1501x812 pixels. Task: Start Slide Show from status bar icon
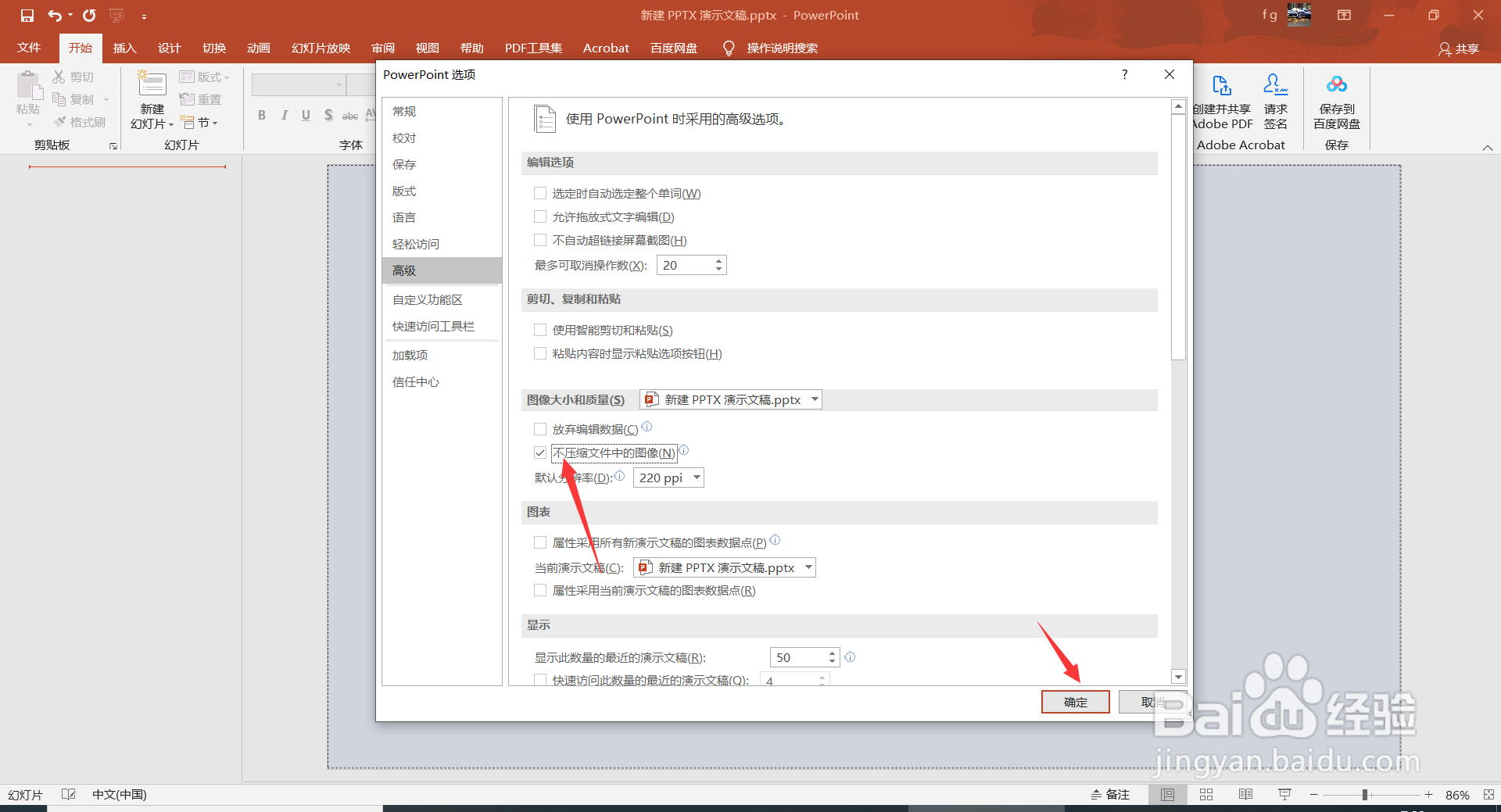tap(1284, 795)
